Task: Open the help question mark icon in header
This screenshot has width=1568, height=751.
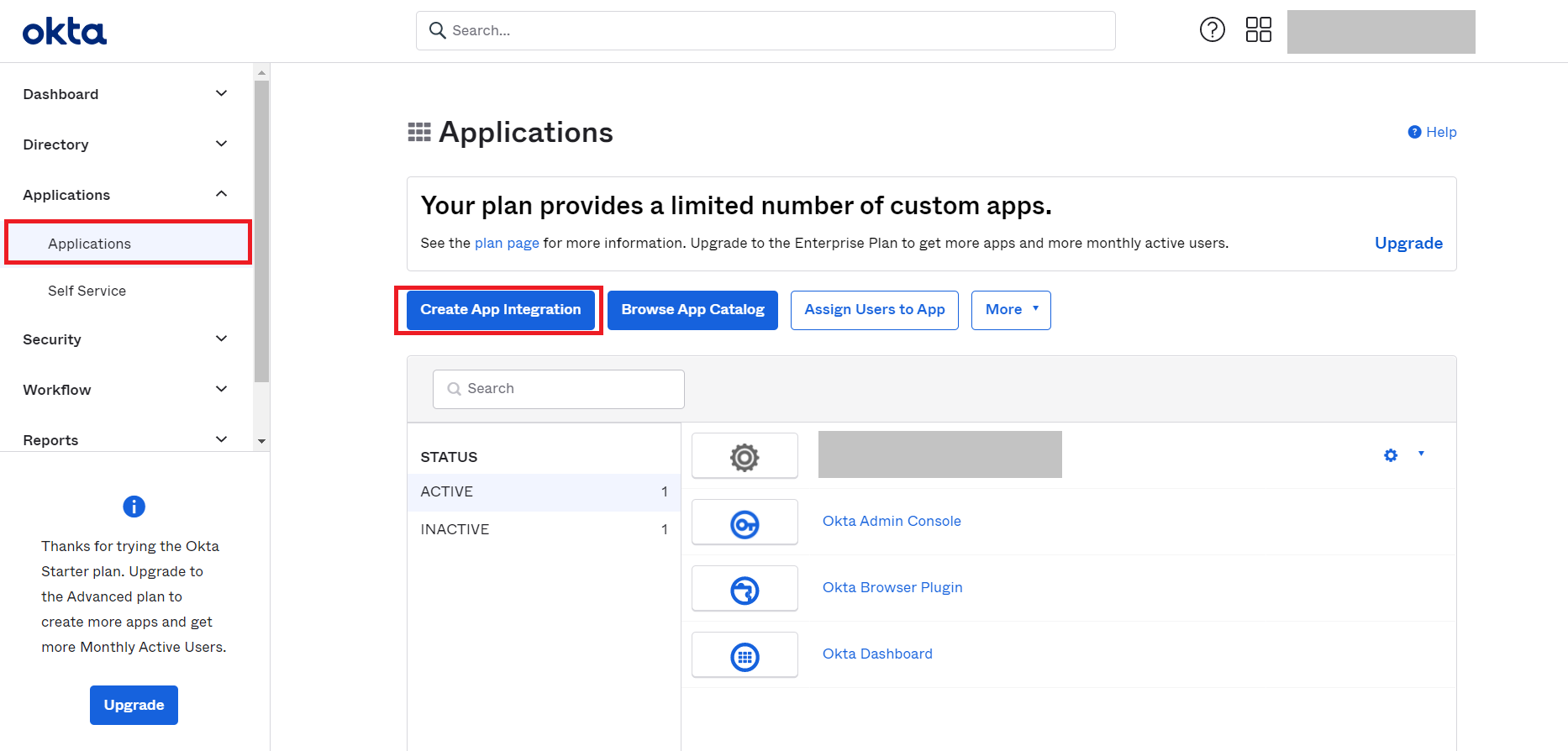Action: tap(1212, 30)
